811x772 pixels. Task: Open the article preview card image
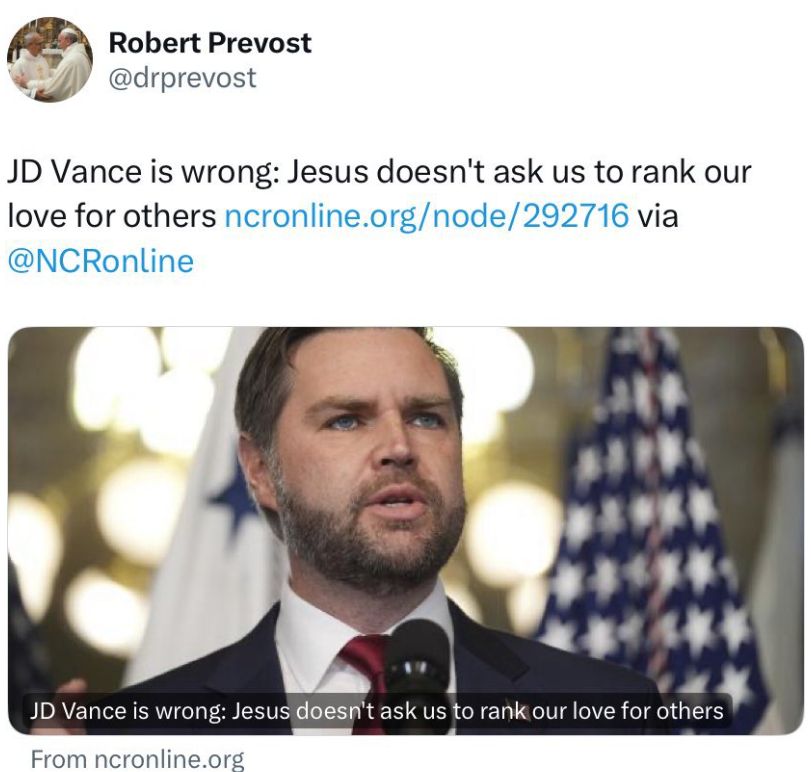[405, 500]
